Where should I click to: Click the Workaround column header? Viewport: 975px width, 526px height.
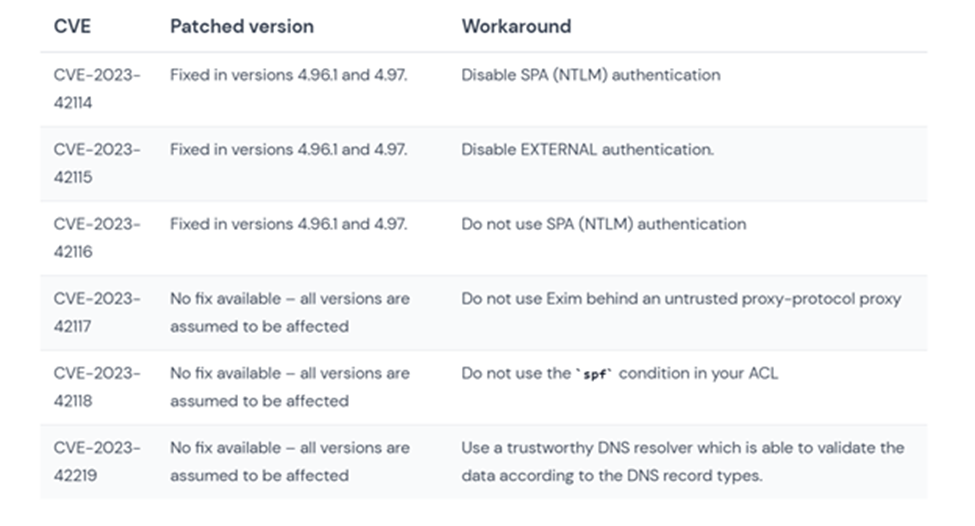click(x=516, y=26)
